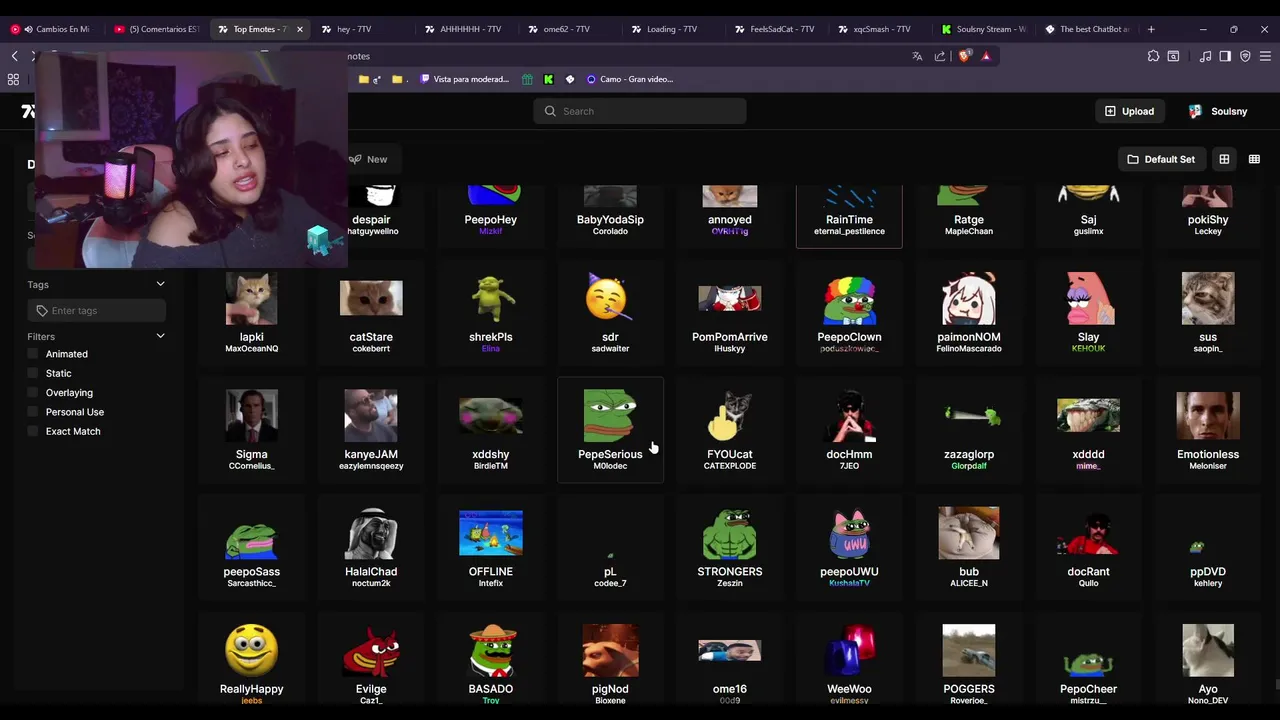Check the Personal Use filter
Screen dimensions: 1280x720
click(x=33, y=412)
